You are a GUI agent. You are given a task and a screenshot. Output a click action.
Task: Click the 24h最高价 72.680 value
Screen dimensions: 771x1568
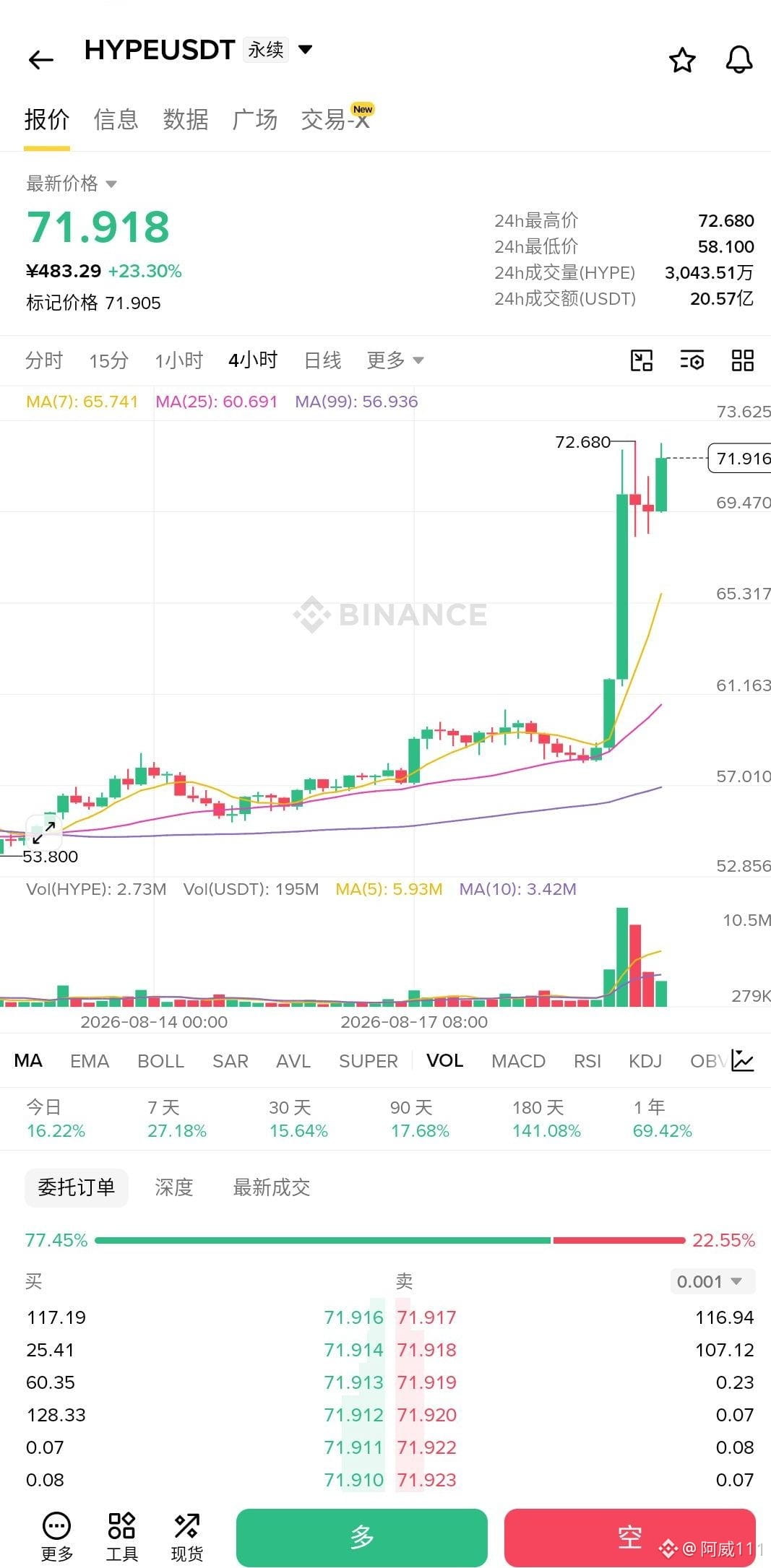point(726,220)
